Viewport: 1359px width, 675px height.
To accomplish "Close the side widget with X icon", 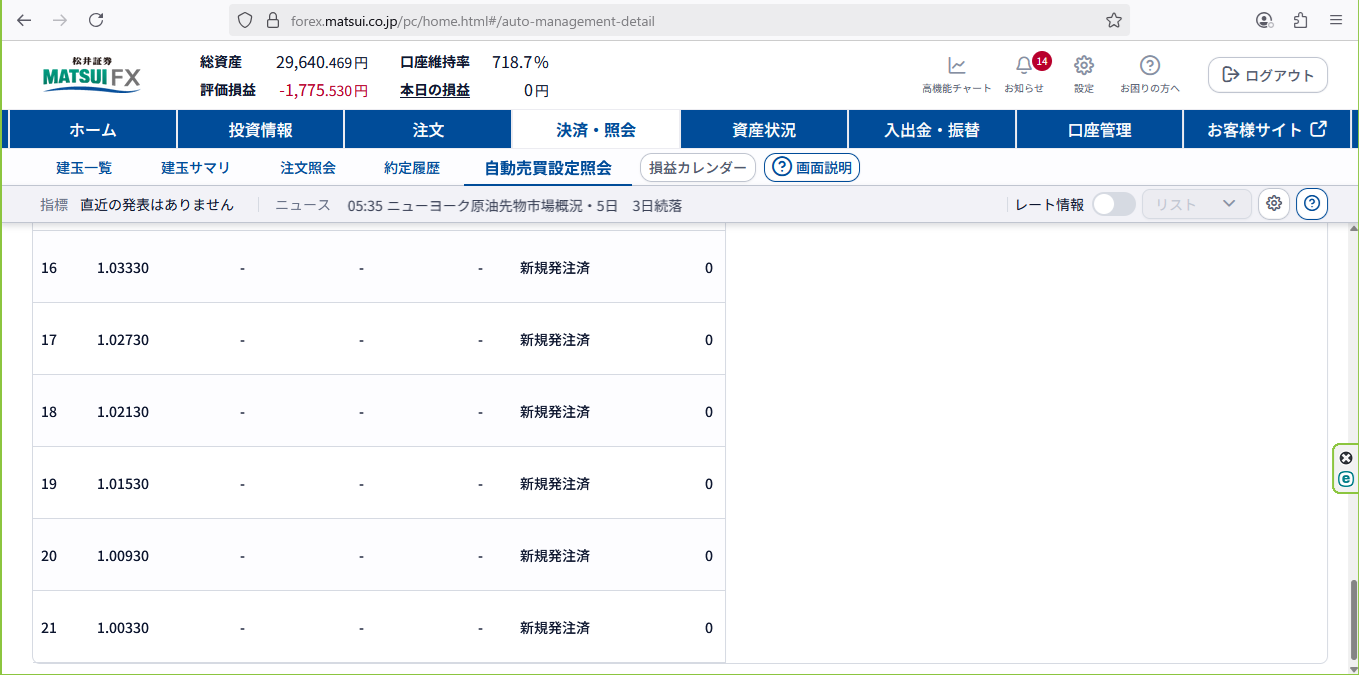I will [1346, 458].
